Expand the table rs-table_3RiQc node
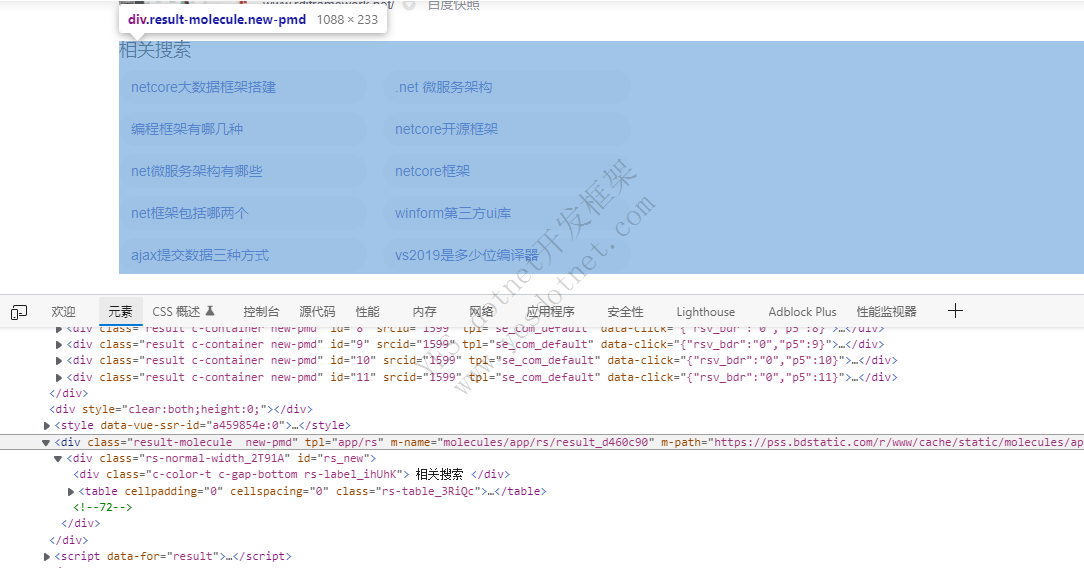Screen dimensions: 1084x568 pos(71,492)
